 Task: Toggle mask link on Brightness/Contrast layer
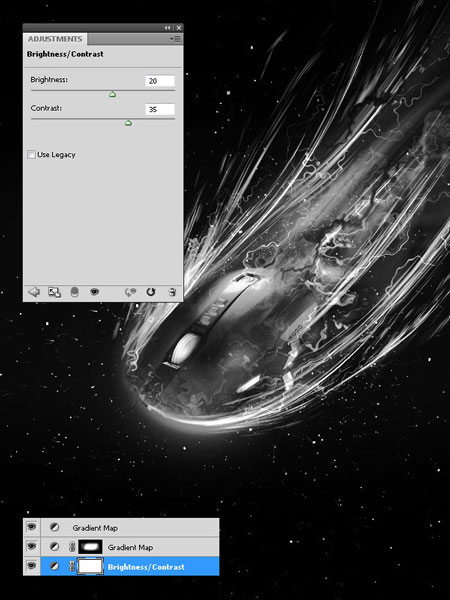[x=72, y=566]
